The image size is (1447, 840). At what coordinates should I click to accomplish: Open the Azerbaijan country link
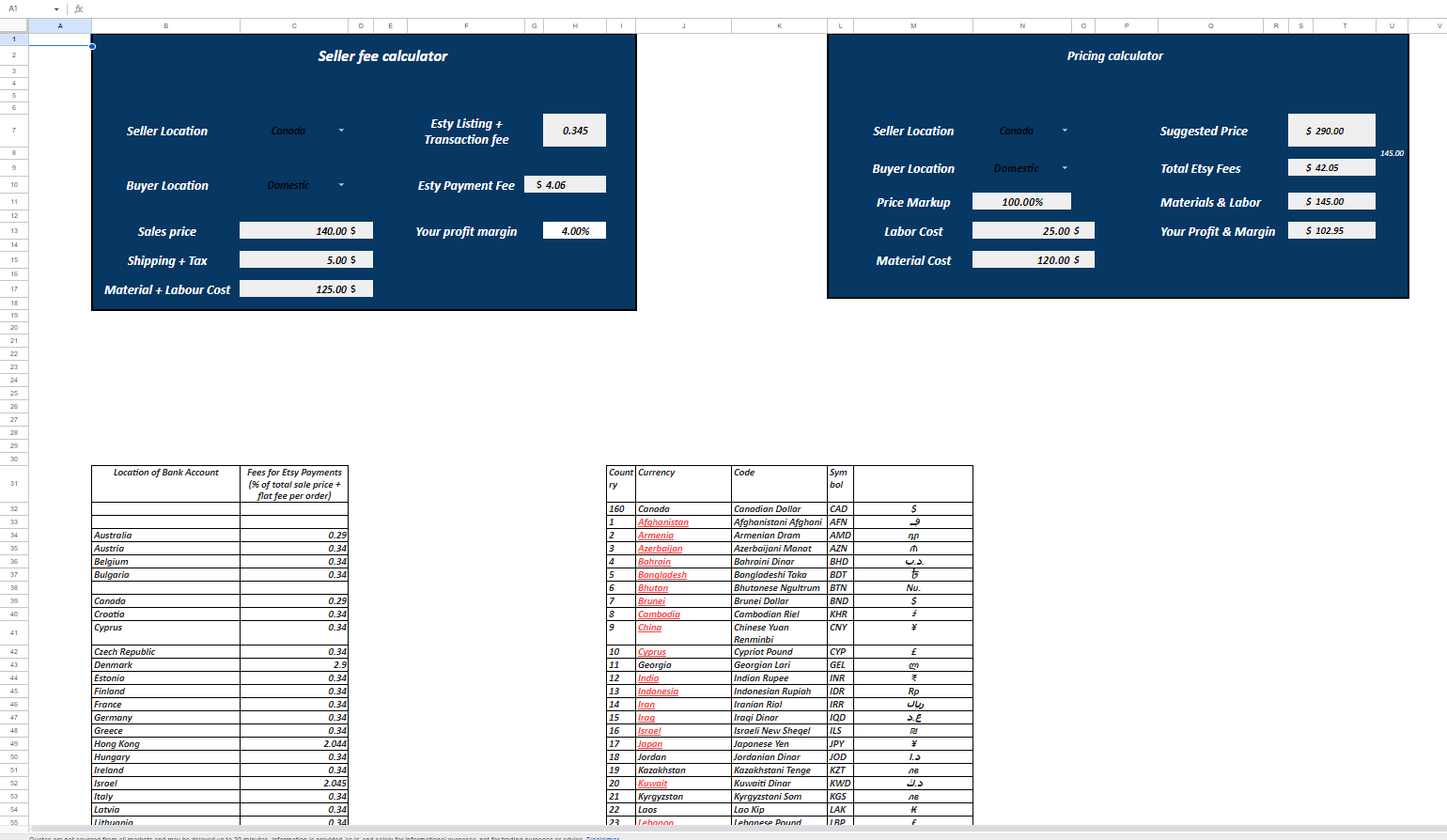tap(661, 549)
